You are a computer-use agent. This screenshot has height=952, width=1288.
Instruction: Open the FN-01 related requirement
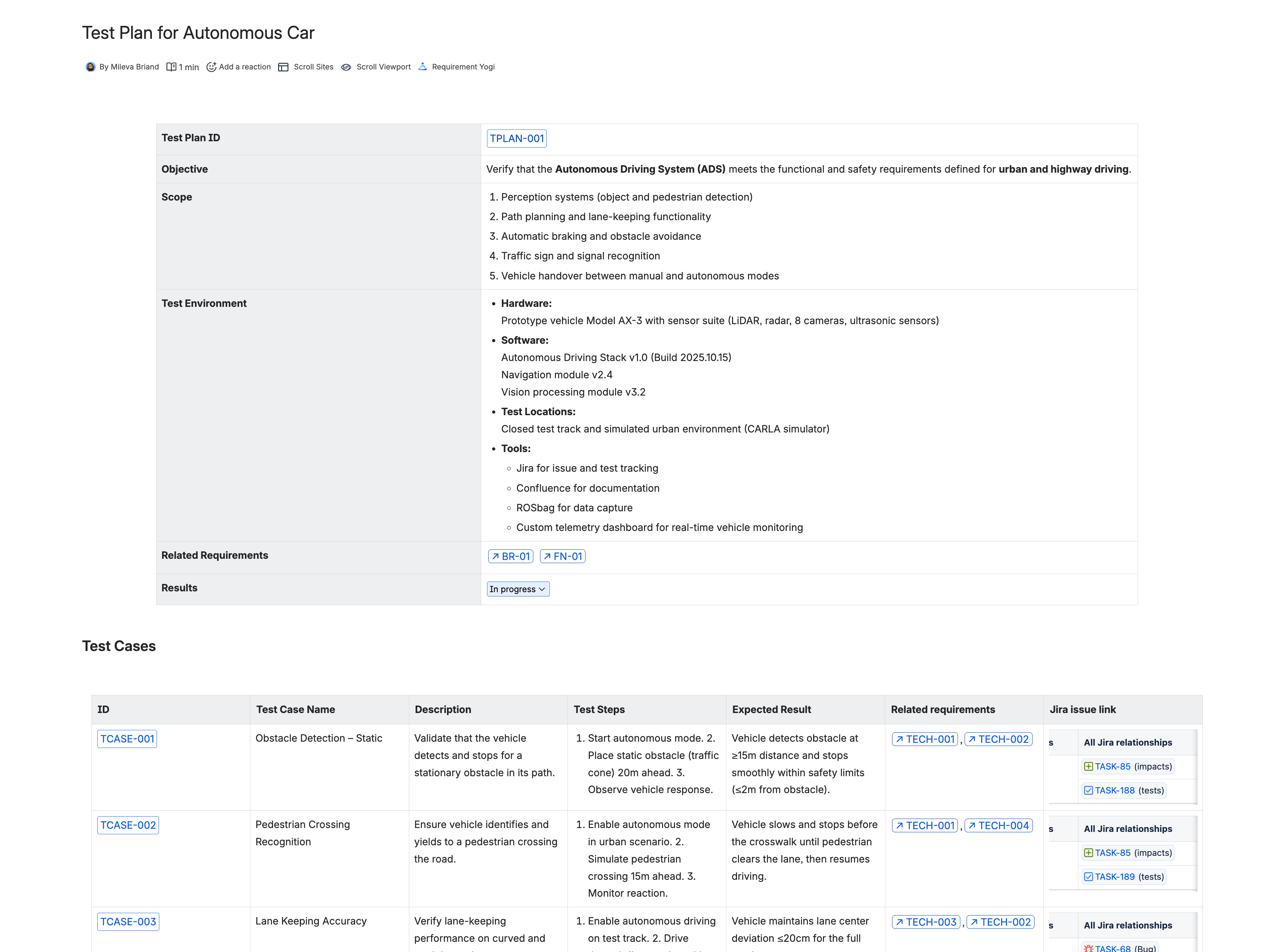562,556
